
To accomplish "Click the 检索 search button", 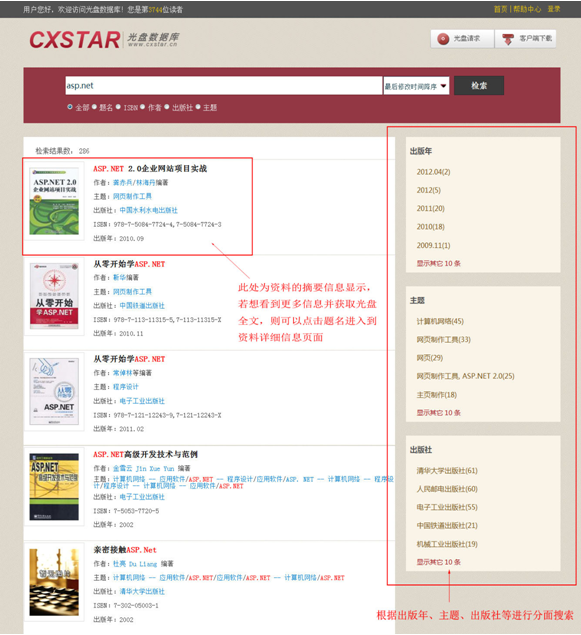I will pos(479,86).
